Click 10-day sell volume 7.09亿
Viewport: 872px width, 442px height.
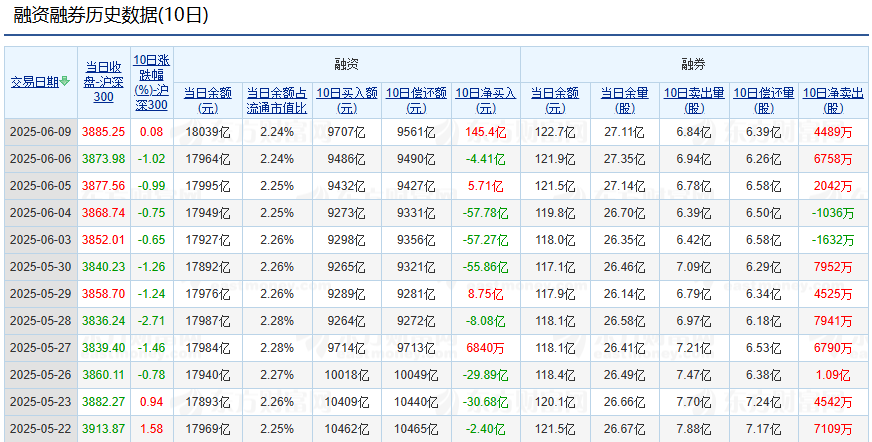coord(694,267)
